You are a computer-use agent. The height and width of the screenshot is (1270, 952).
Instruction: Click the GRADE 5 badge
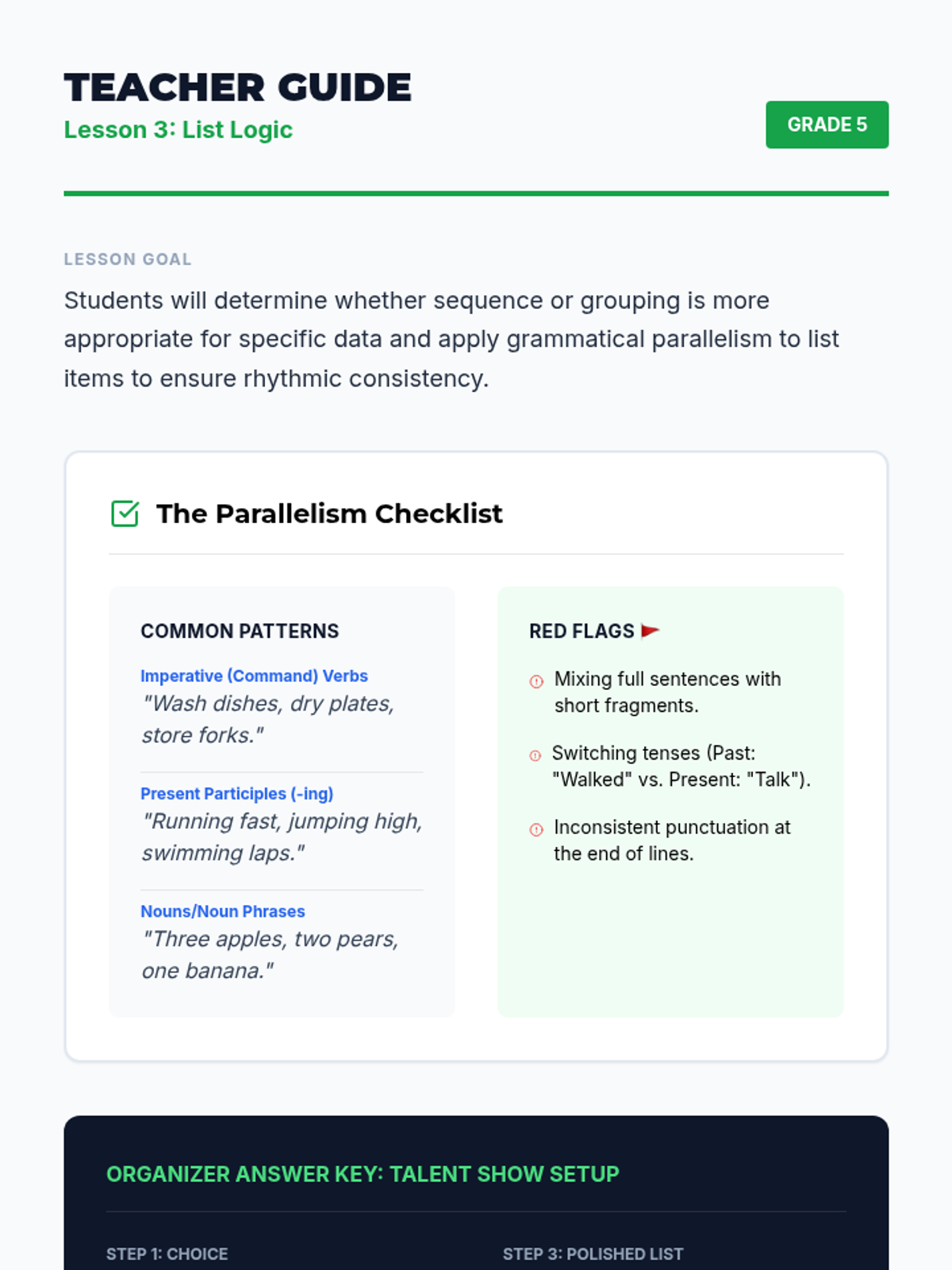pos(827,125)
